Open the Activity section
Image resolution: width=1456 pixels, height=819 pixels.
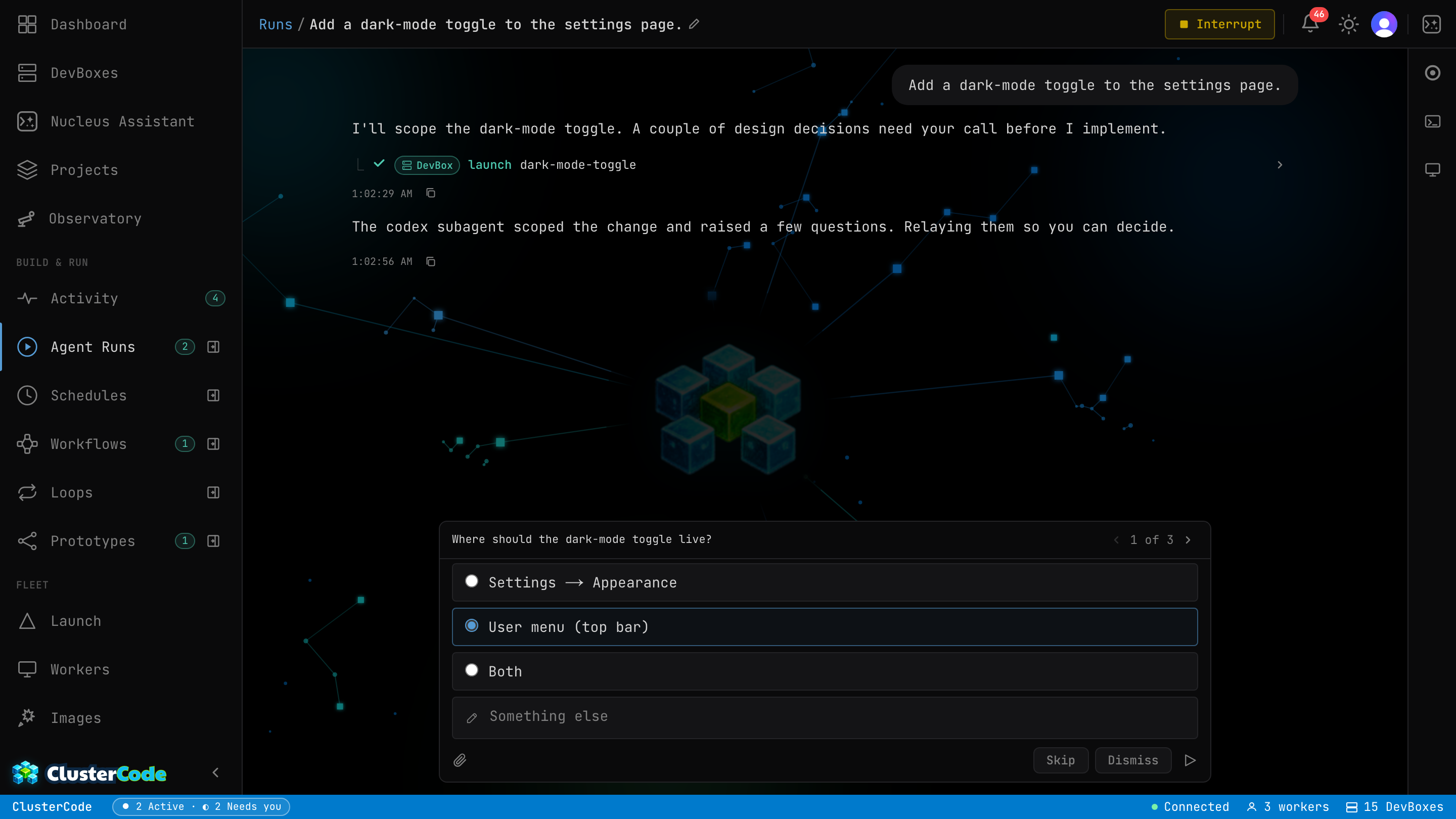point(121,298)
